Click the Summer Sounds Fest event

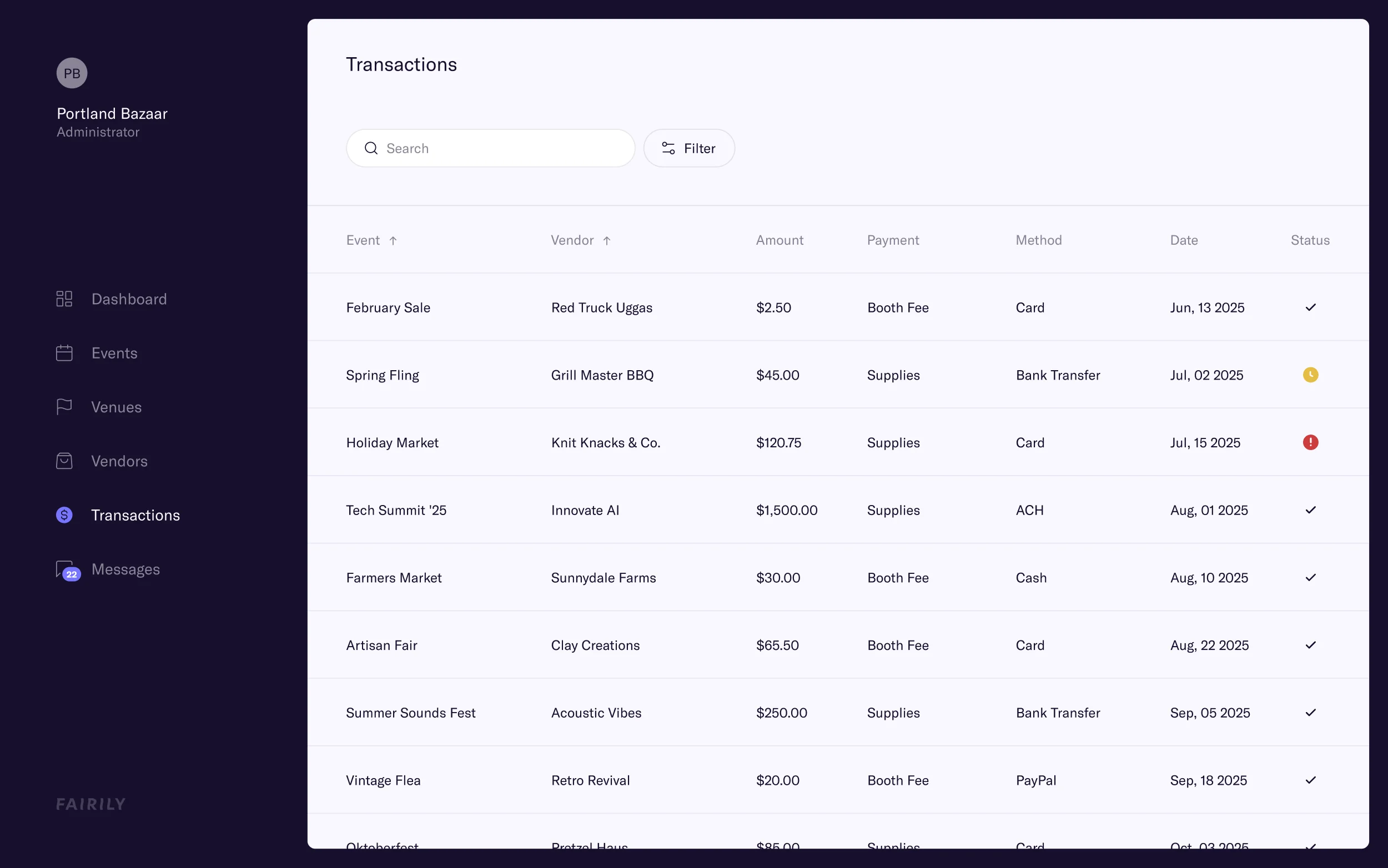(x=411, y=713)
